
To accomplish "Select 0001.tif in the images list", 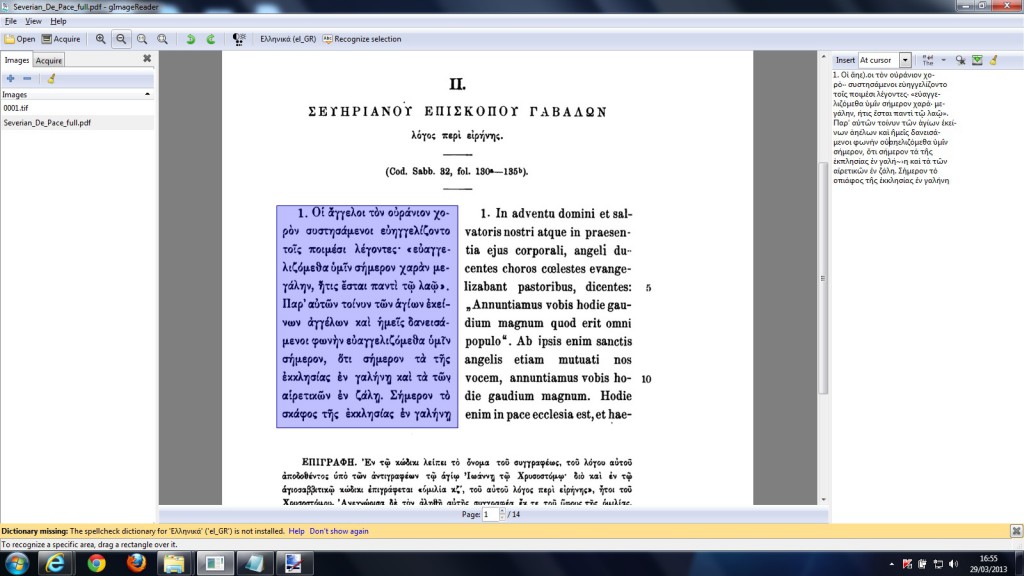I will tap(77, 108).
